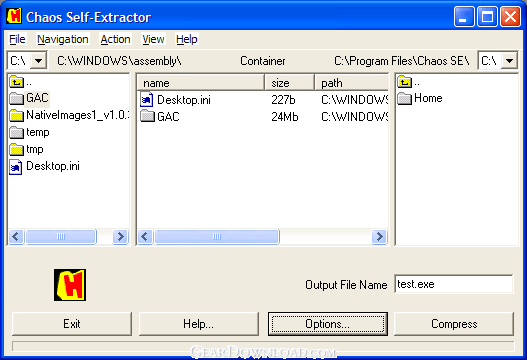Image resolution: width=527 pixels, height=360 pixels.
Task: Click the C:\Program Files\Chaos SE\ path label
Action: pyautogui.click(x=402, y=61)
